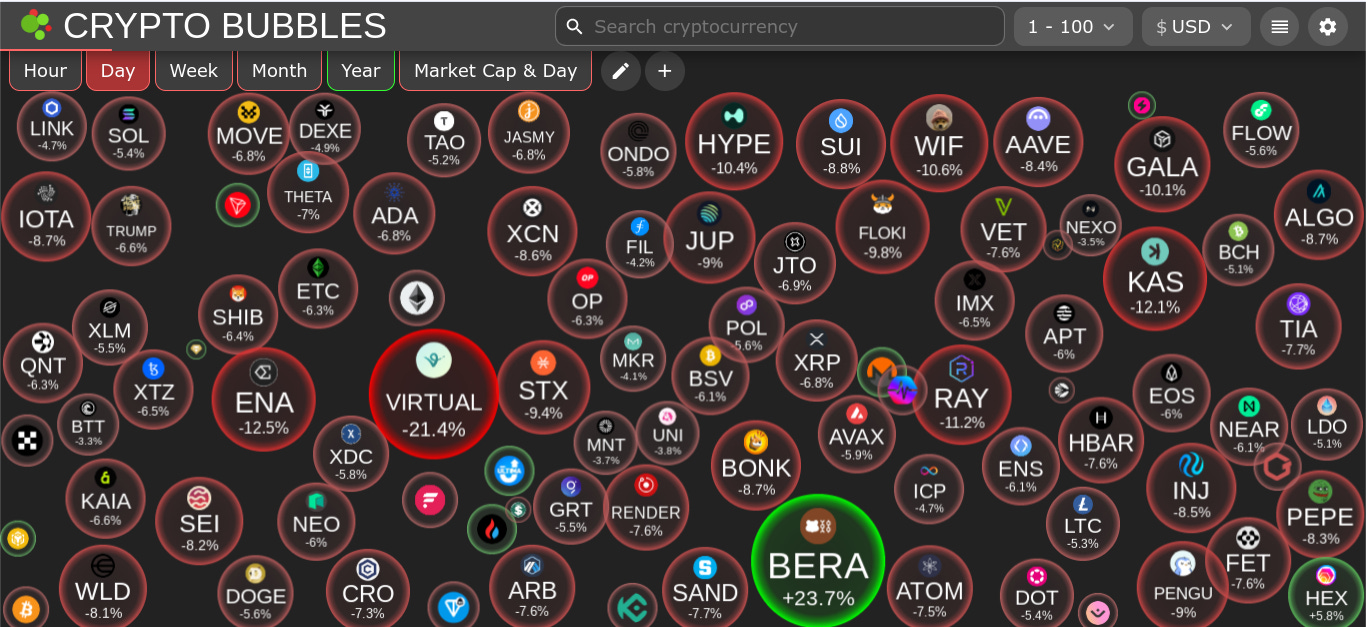Select the CRO bubble

pyautogui.click(x=368, y=590)
